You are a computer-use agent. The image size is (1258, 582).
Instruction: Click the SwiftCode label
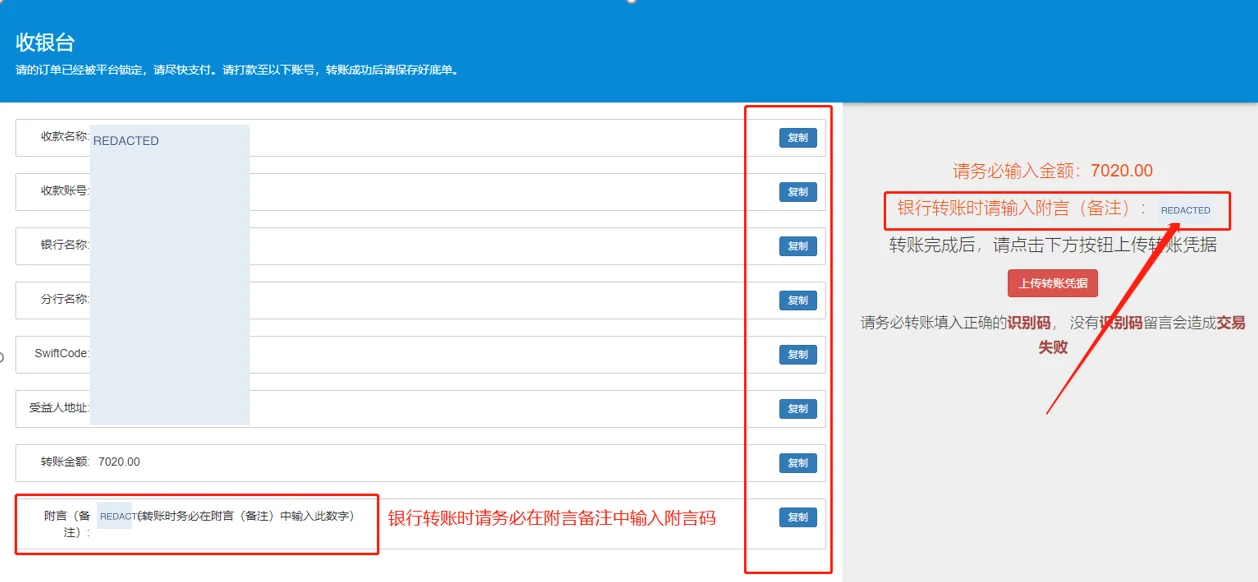62,353
